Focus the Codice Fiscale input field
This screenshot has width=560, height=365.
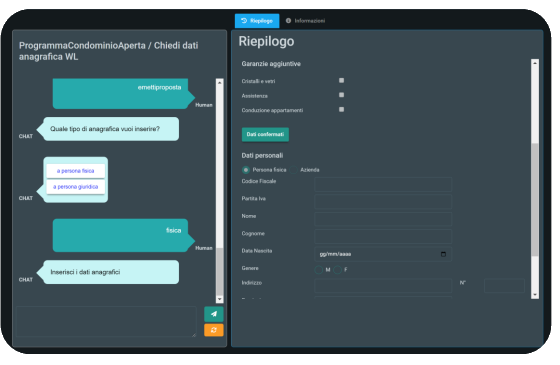pos(383,184)
